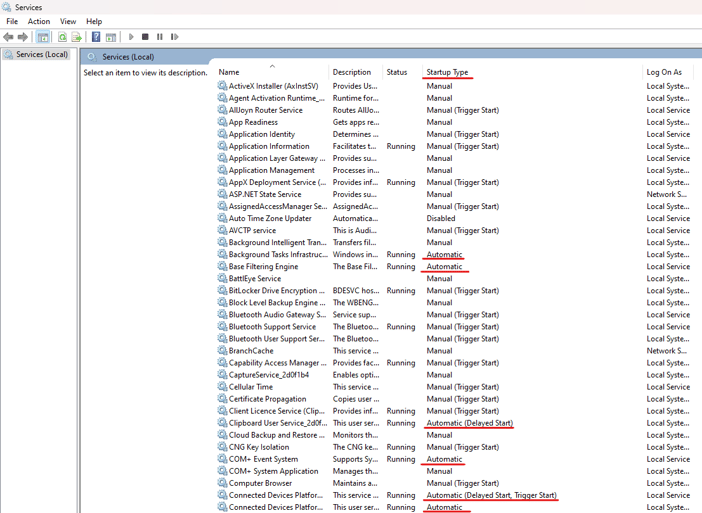Click the gear icon beside App Readiness
This screenshot has width=702, height=513.
(222, 122)
